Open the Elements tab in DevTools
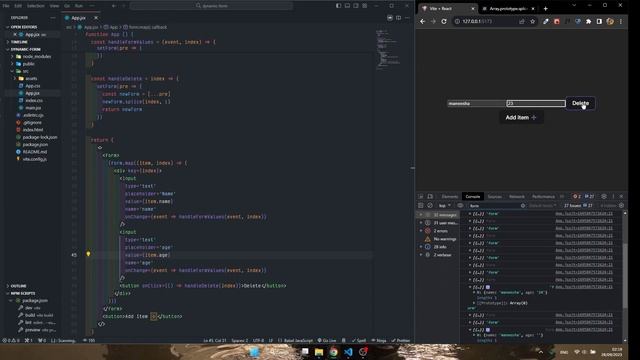 [449, 197]
